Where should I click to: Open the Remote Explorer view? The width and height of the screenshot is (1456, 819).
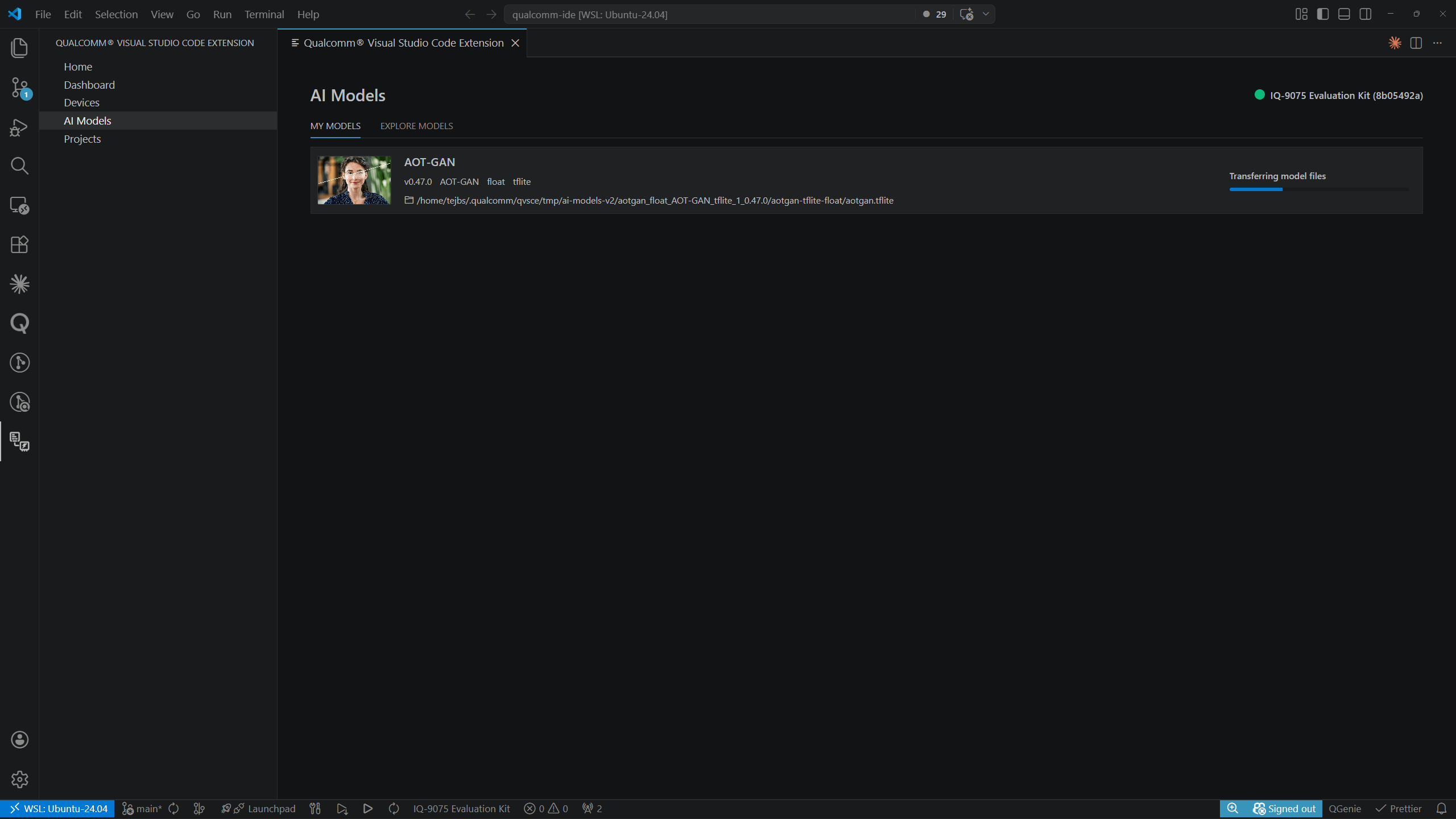pos(19,205)
